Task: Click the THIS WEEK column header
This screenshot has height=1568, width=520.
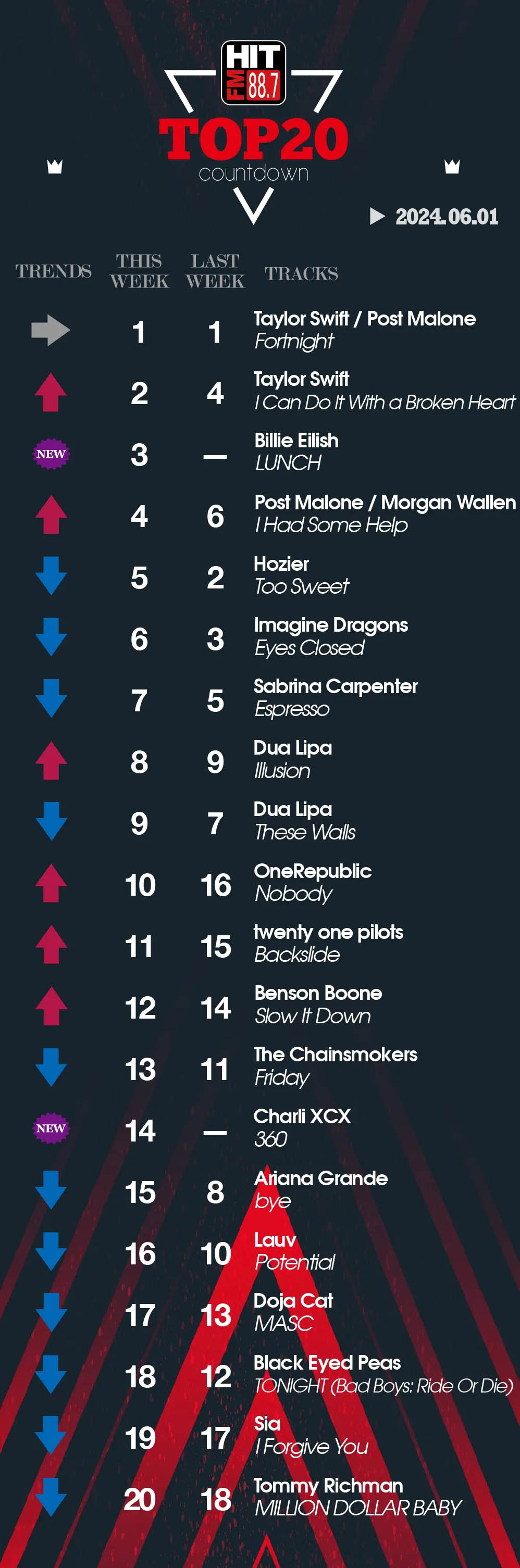Action: (140, 271)
